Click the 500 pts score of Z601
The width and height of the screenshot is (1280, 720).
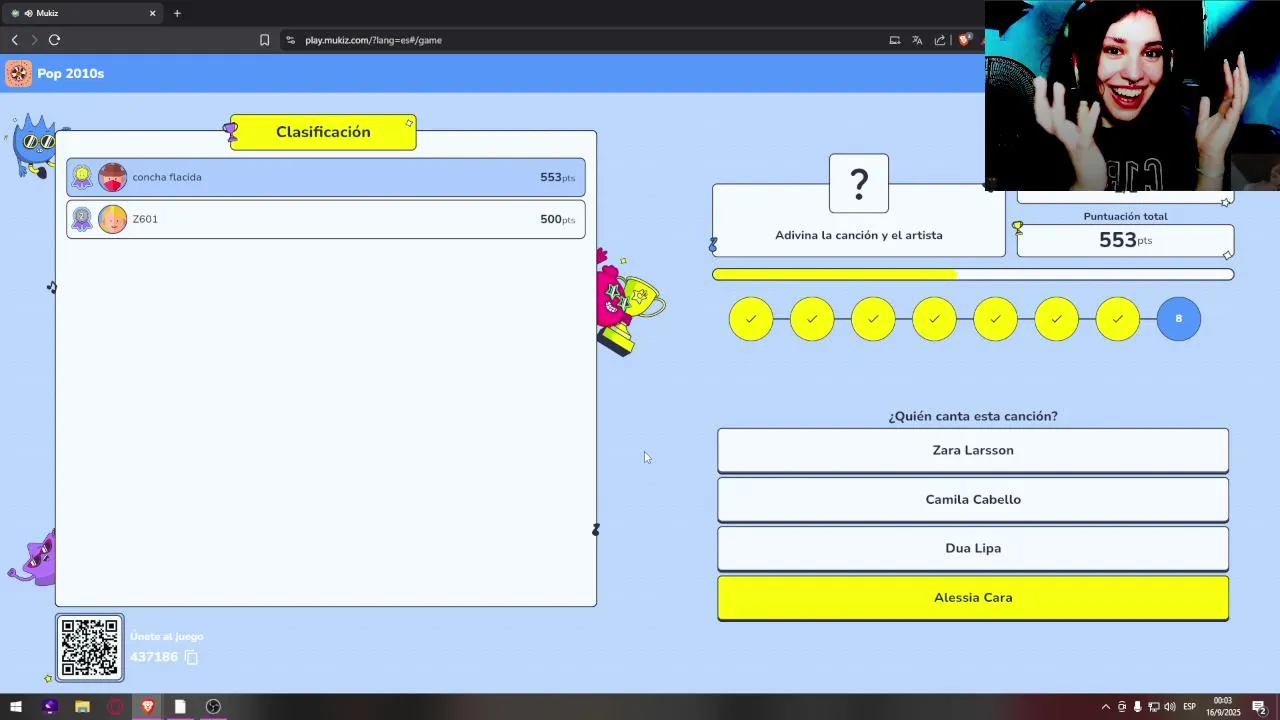pos(557,219)
